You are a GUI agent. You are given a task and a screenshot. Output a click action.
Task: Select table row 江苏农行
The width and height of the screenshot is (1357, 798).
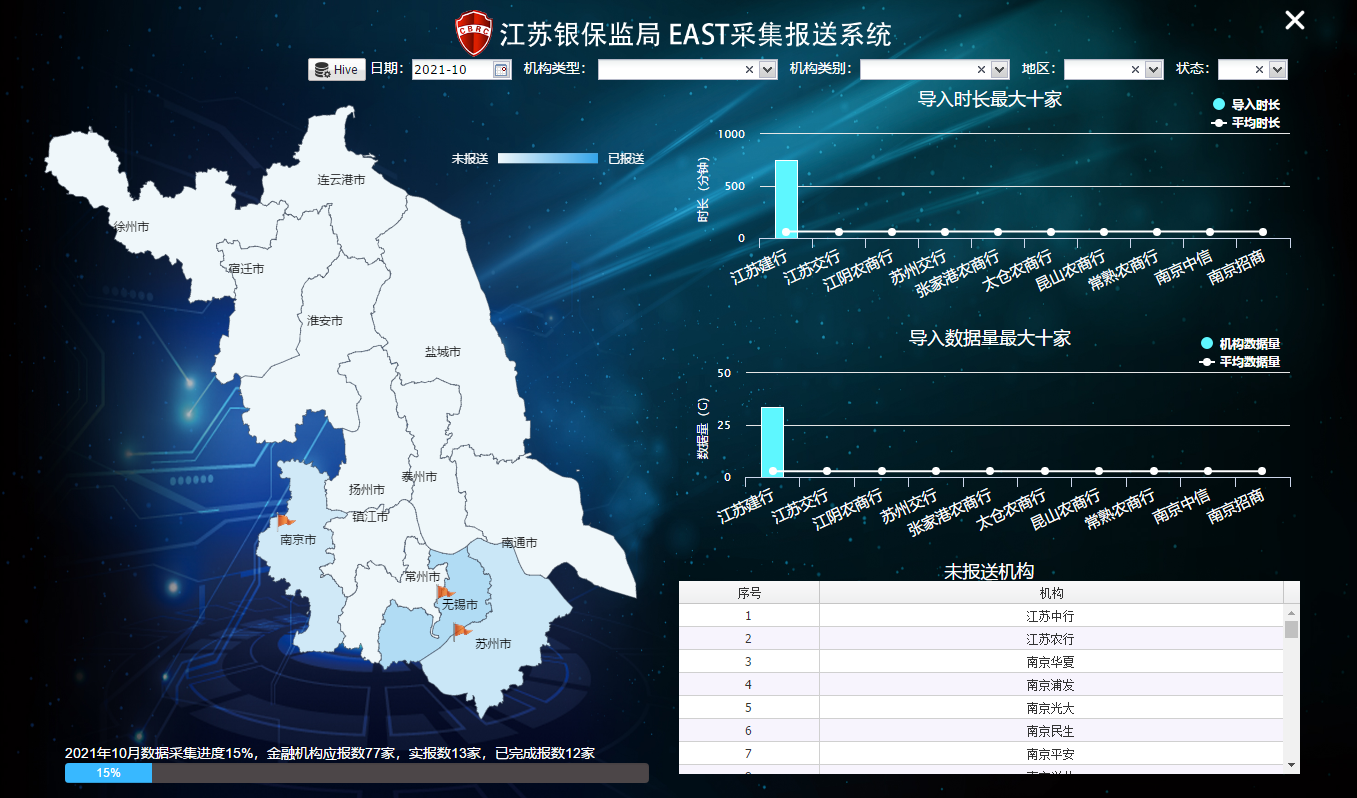981,639
